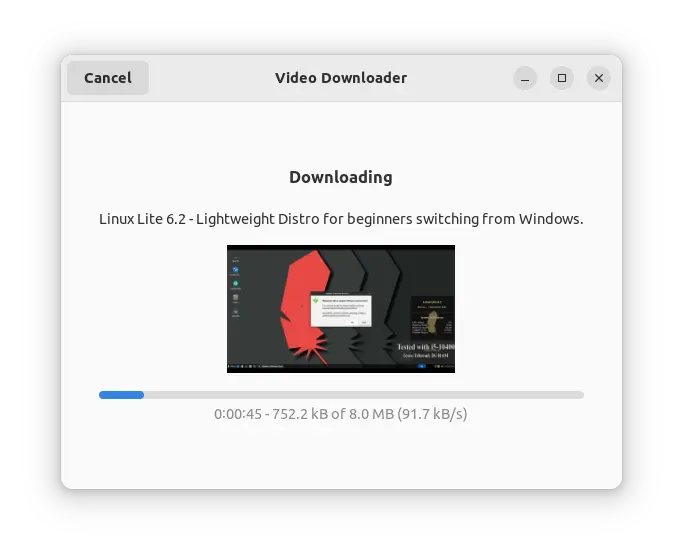Click the red feather logo in thumbnail
This screenshot has width=683, height=556.
point(305,305)
